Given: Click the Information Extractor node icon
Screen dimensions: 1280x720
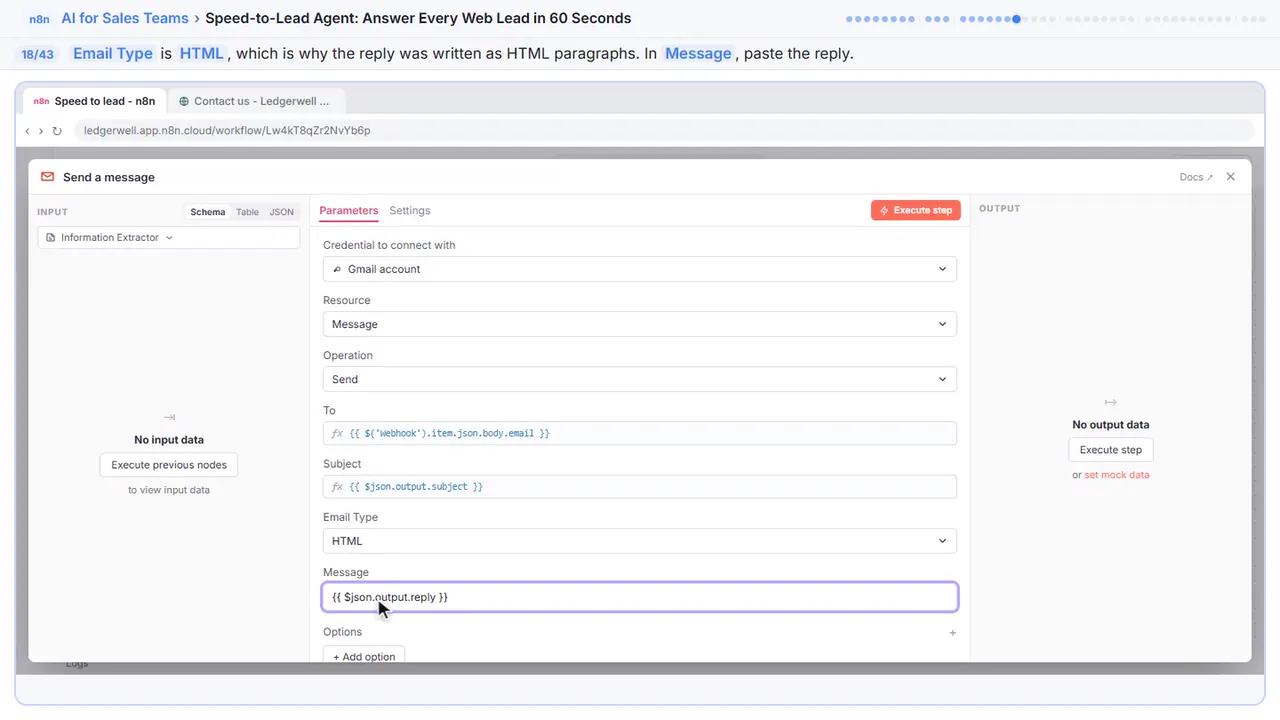Looking at the screenshot, I should 51,238.
